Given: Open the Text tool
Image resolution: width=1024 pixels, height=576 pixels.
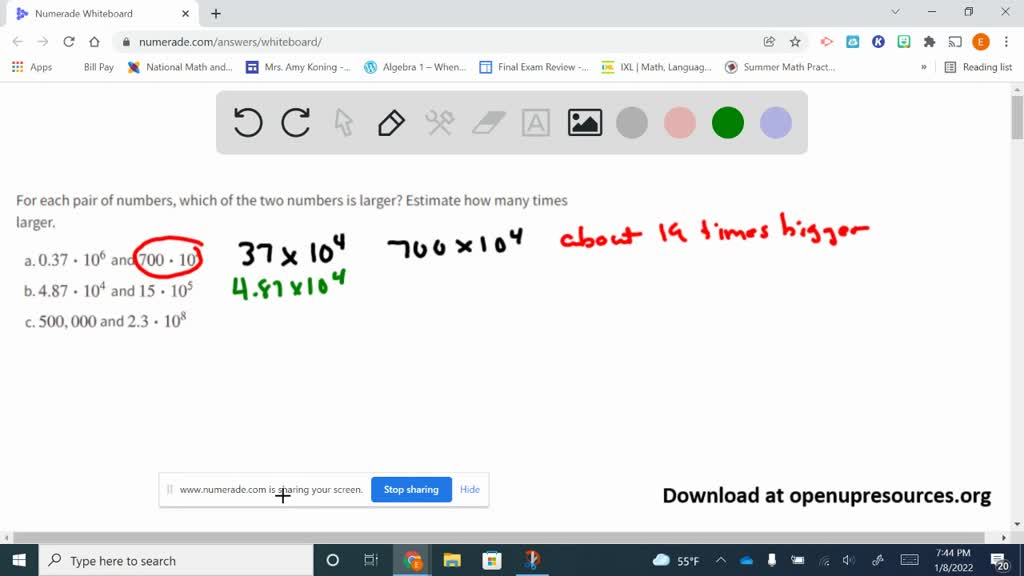Looking at the screenshot, I should [x=535, y=122].
